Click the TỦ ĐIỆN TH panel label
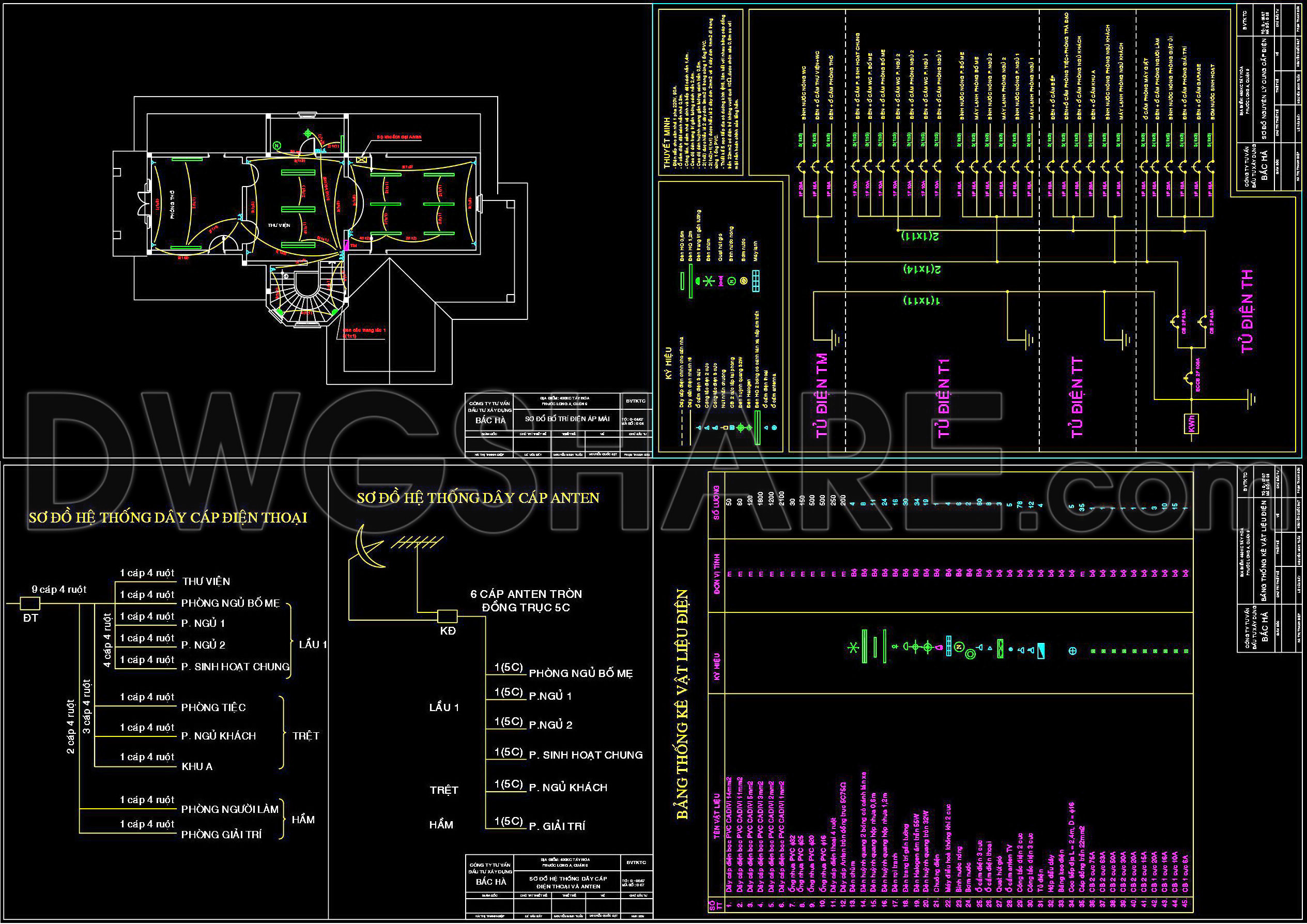Viewport: 1307px width, 924px height. click(x=1247, y=311)
